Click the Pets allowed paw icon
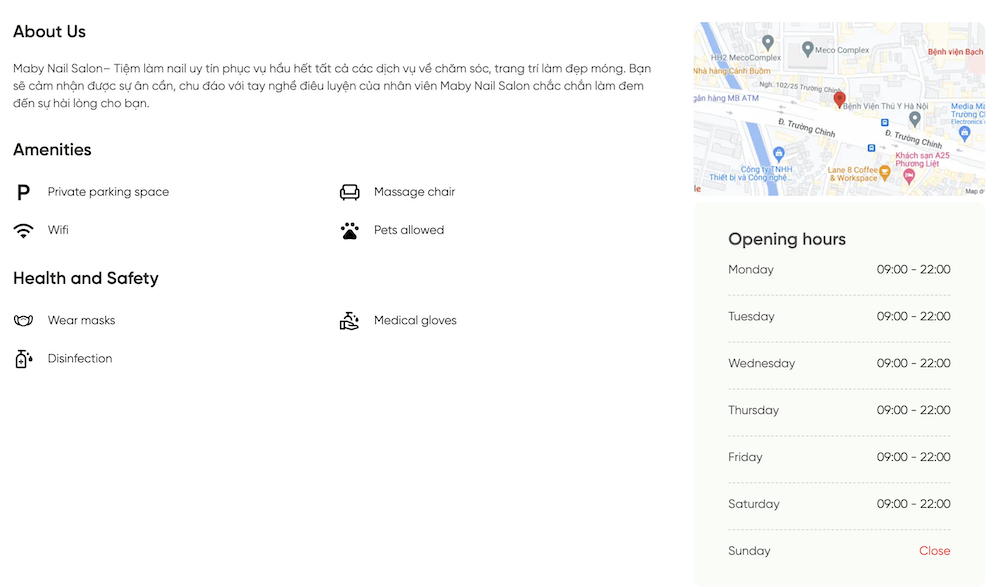This screenshot has height=587, width=1000. tap(349, 230)
